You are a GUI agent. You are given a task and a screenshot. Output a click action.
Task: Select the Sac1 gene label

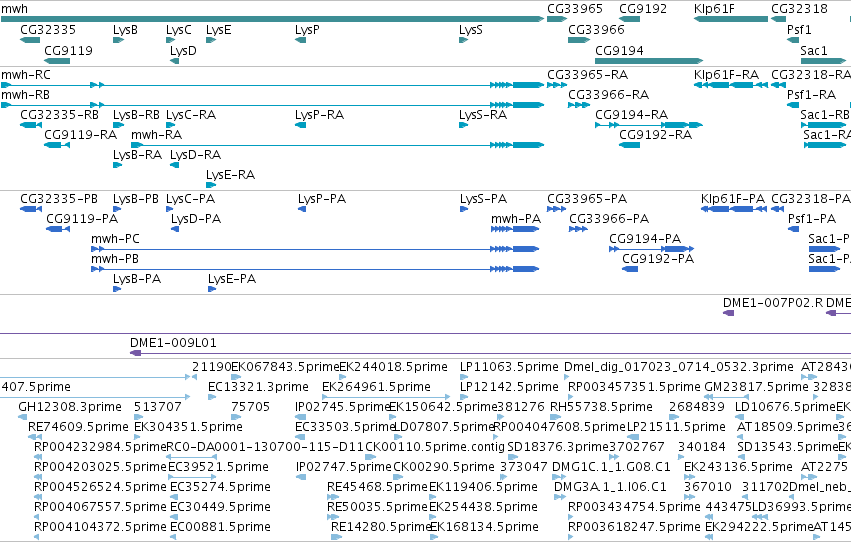point(814,50)
